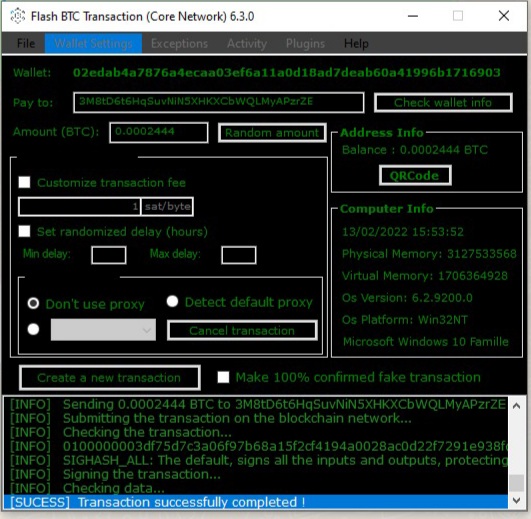Click the log scrollbar thumb

[516, 482]
